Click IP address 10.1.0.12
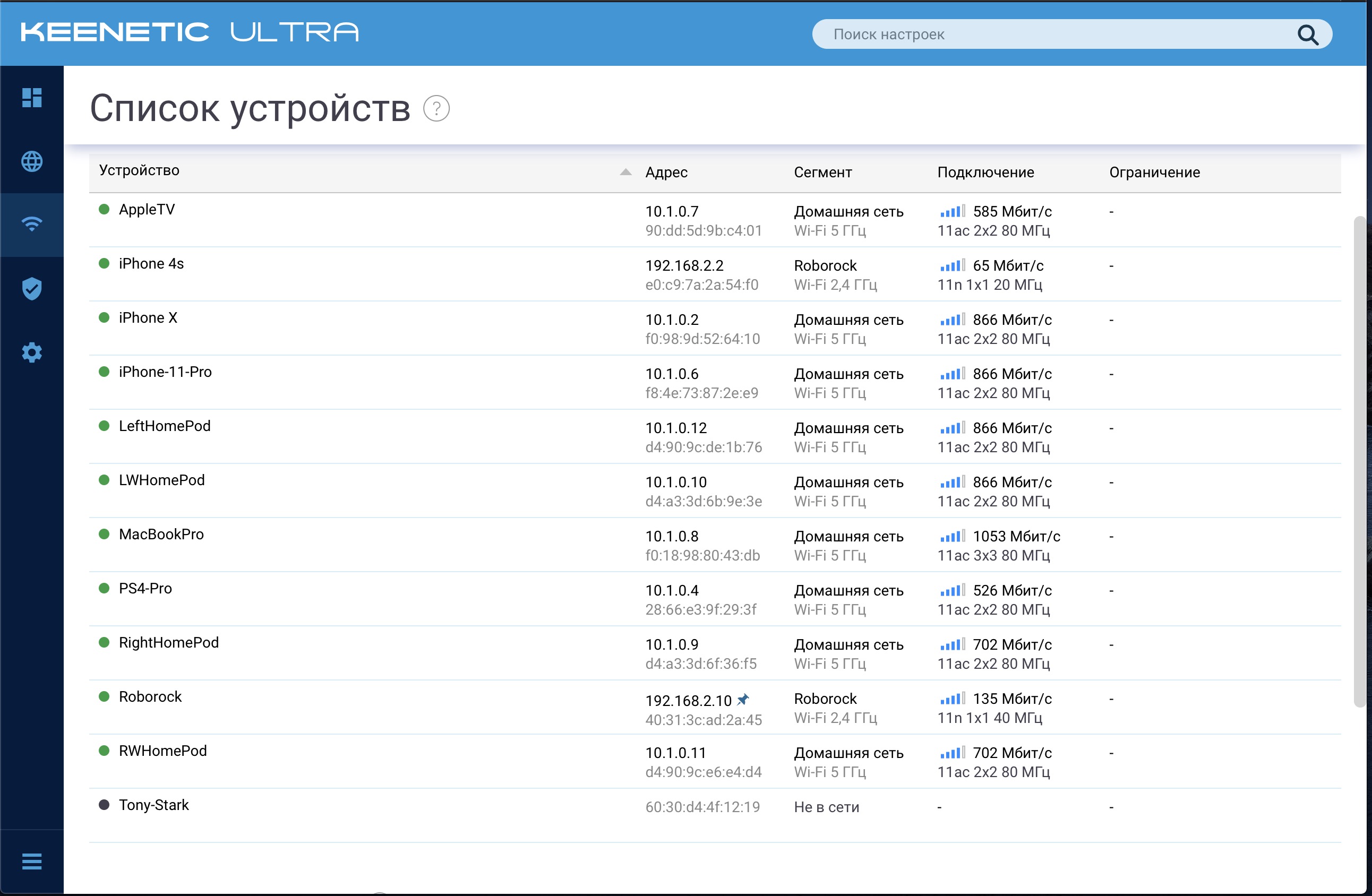 (675, 428)
